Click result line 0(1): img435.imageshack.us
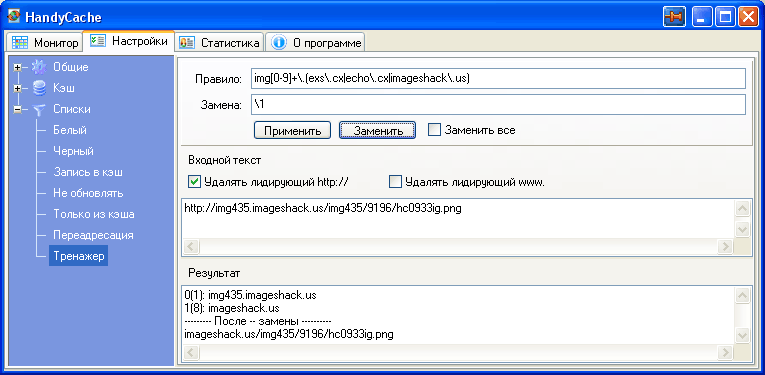Image resolution: width=765 pixels, height=375 pixels. (251, 296)
